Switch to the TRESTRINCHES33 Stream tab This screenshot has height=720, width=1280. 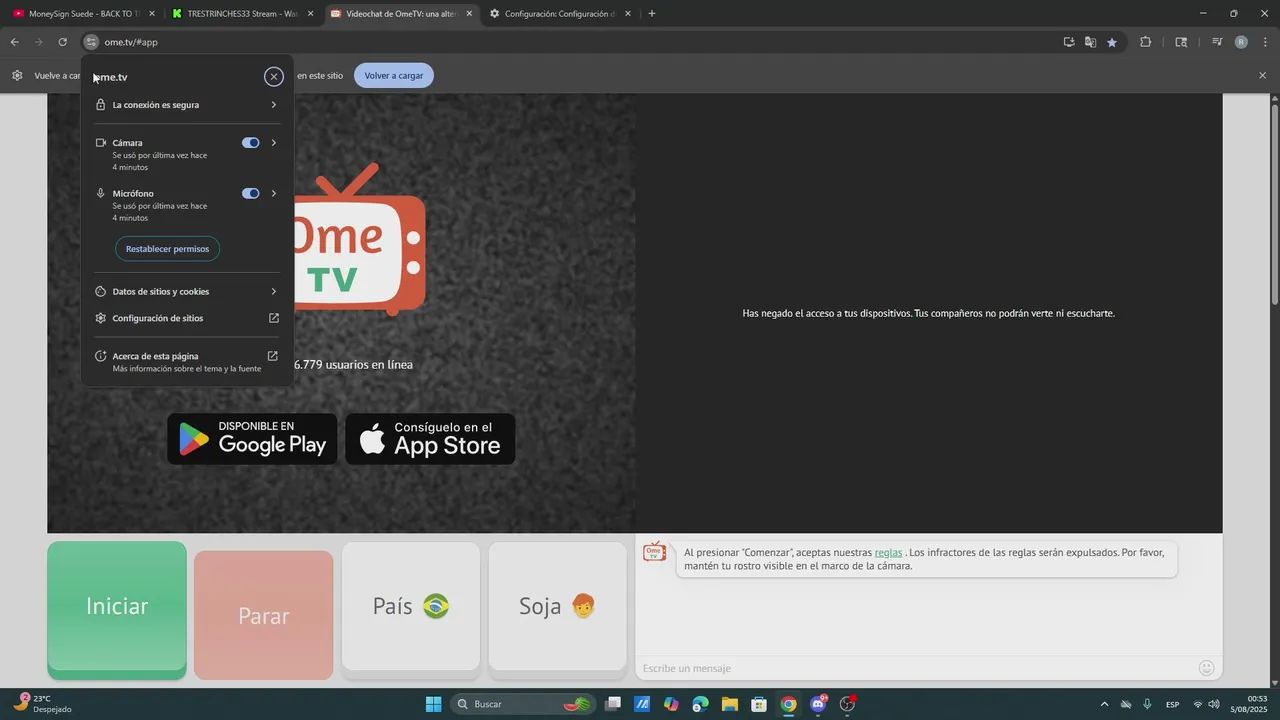click(242, 14)
